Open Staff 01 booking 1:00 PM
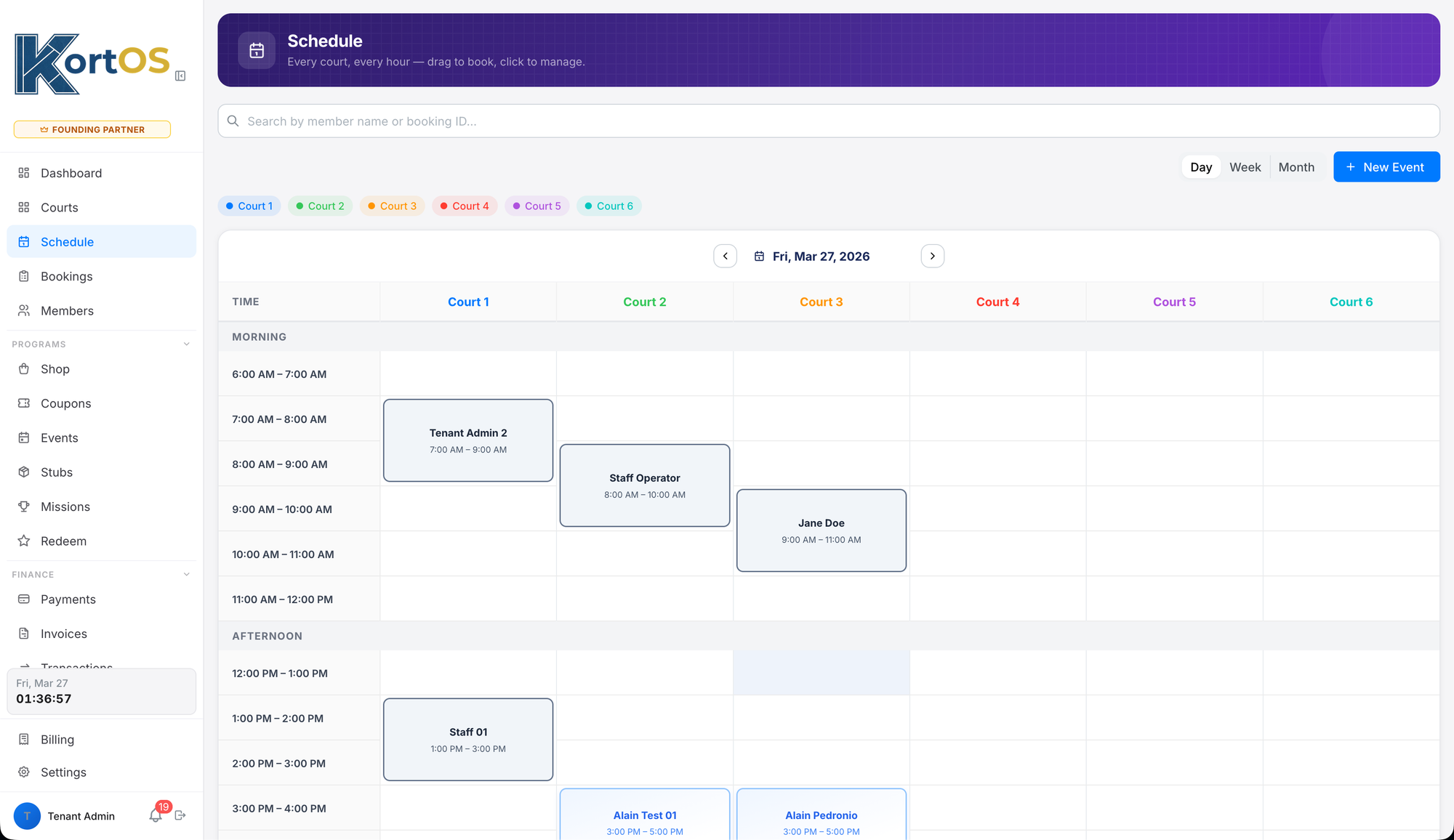The image size is (1454, 840). (x=468, y=740)
